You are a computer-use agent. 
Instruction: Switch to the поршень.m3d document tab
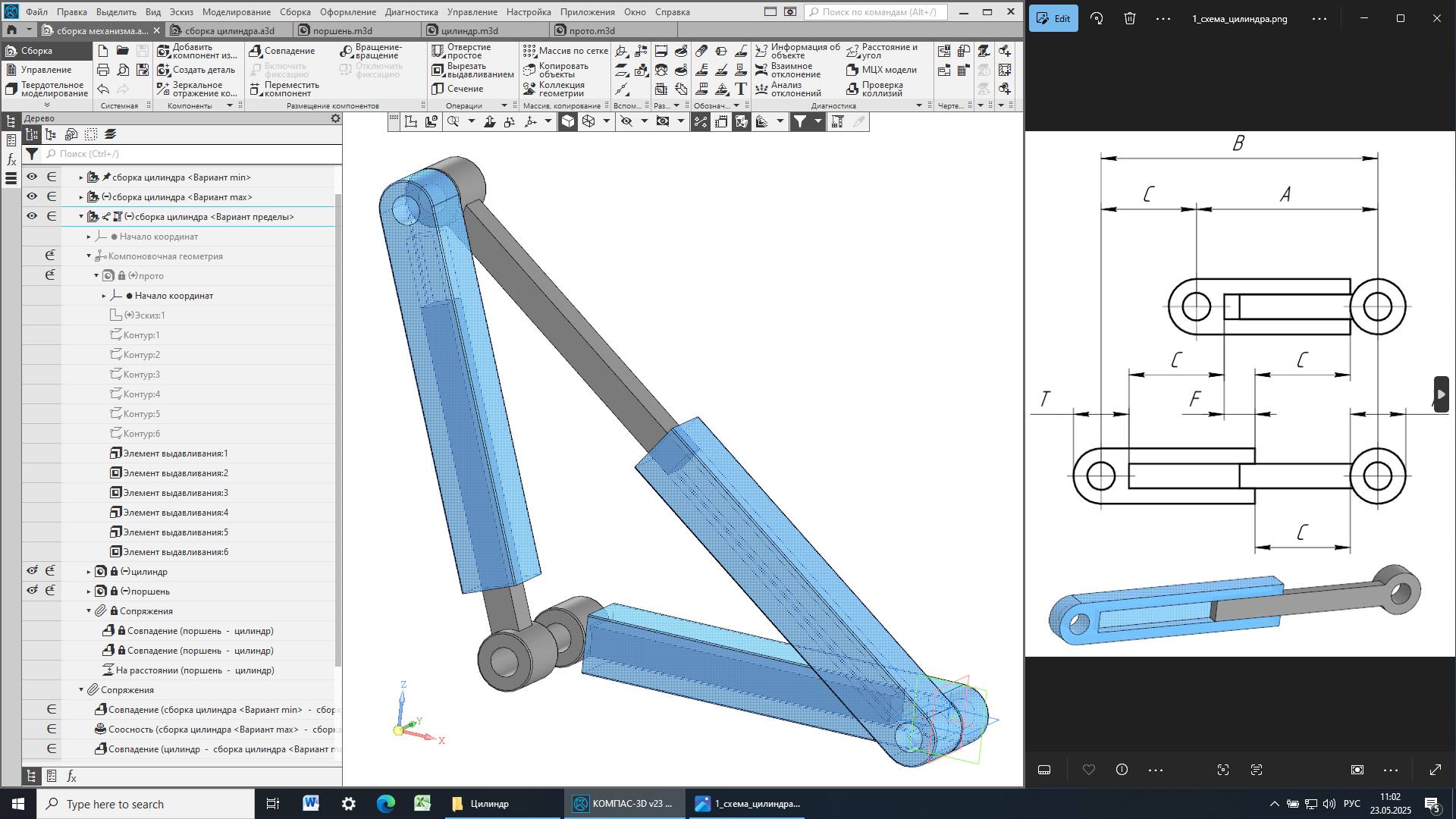(343, 30)
